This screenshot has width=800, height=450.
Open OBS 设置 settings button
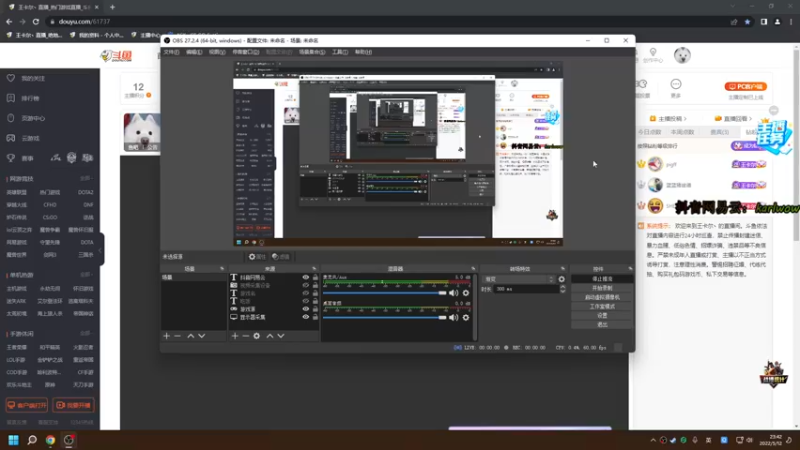tap(602, 315)
